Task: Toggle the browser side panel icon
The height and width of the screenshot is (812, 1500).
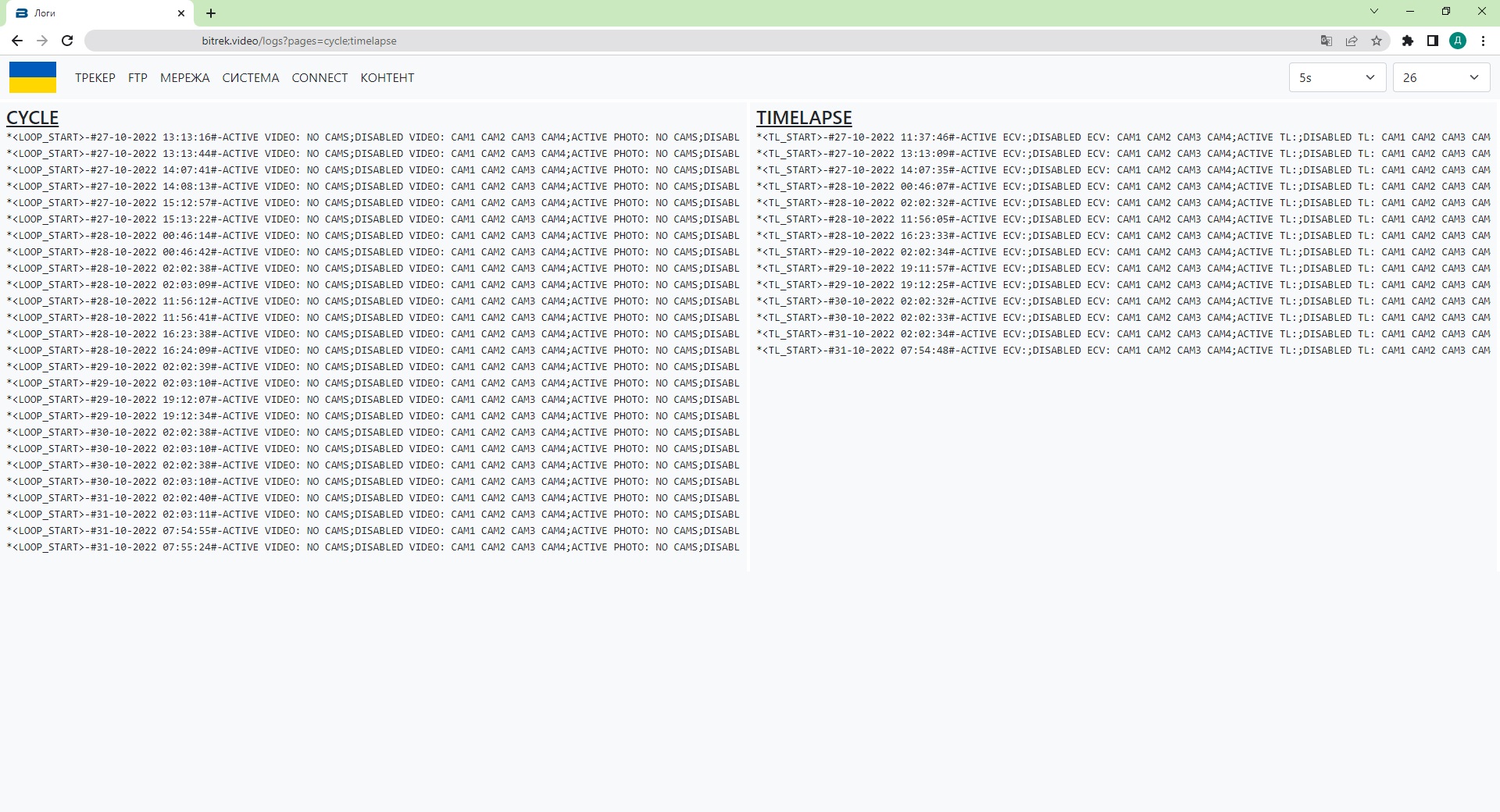Action: (x=1433, y=41)
